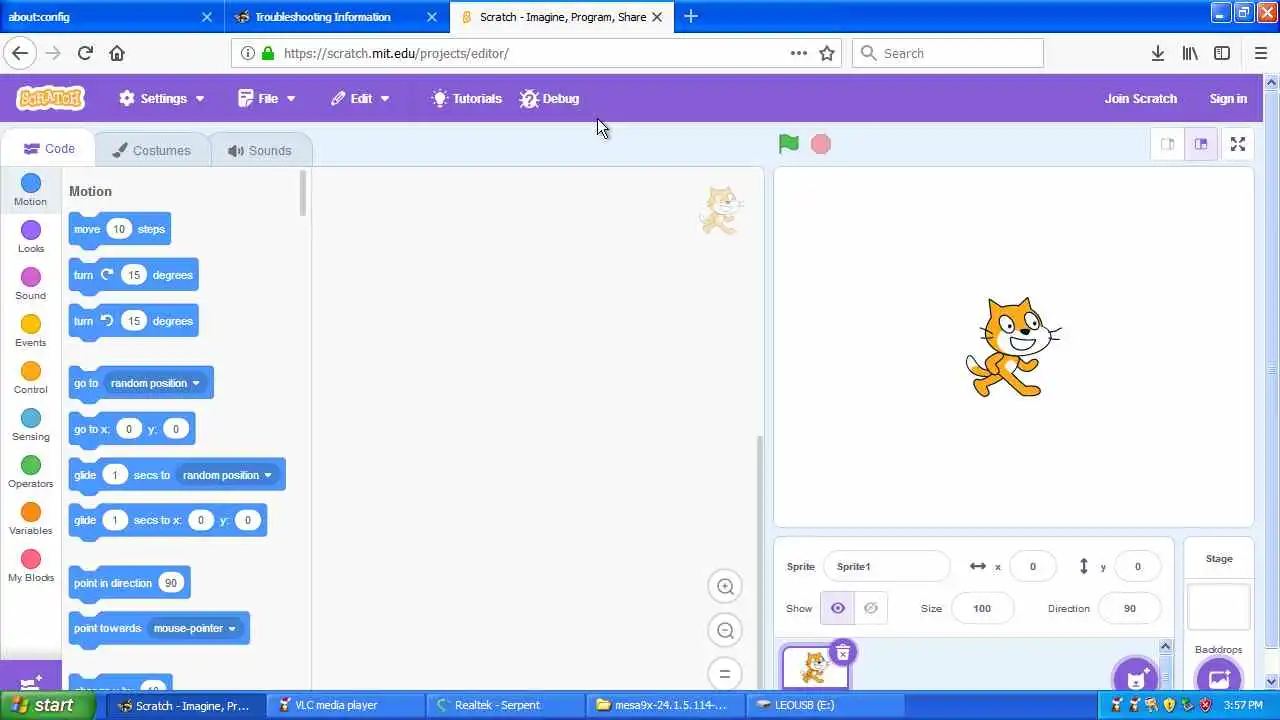1280x720 pixels.
Task: Click the point in direction 90 value
Action: pos(171,583)
